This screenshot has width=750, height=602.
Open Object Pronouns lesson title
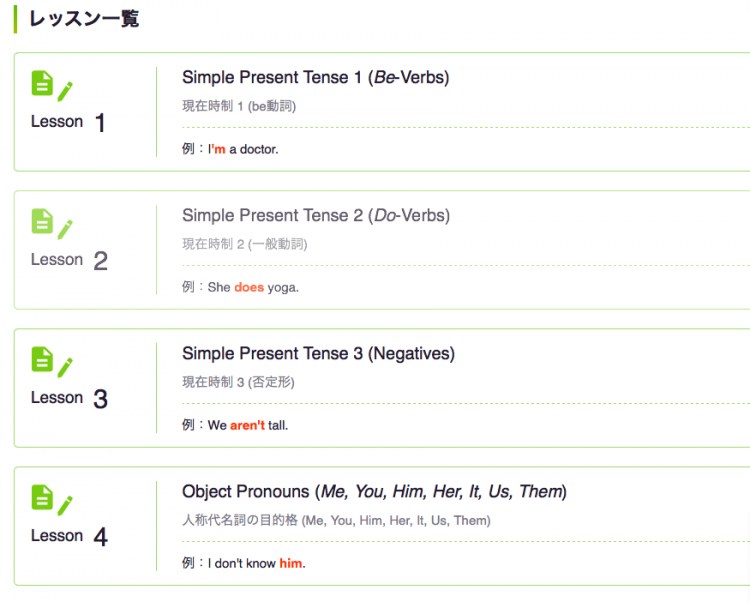point(374,492)
